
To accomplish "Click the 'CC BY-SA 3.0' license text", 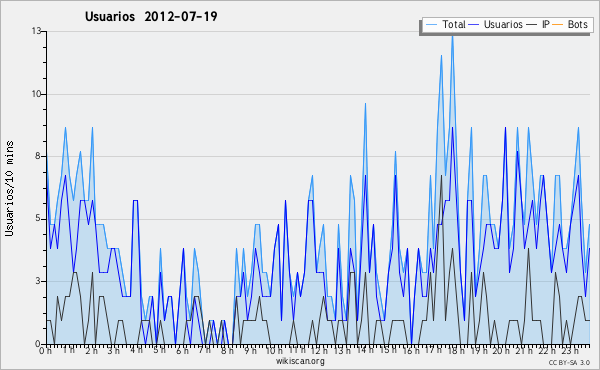I will pos(569,362).
